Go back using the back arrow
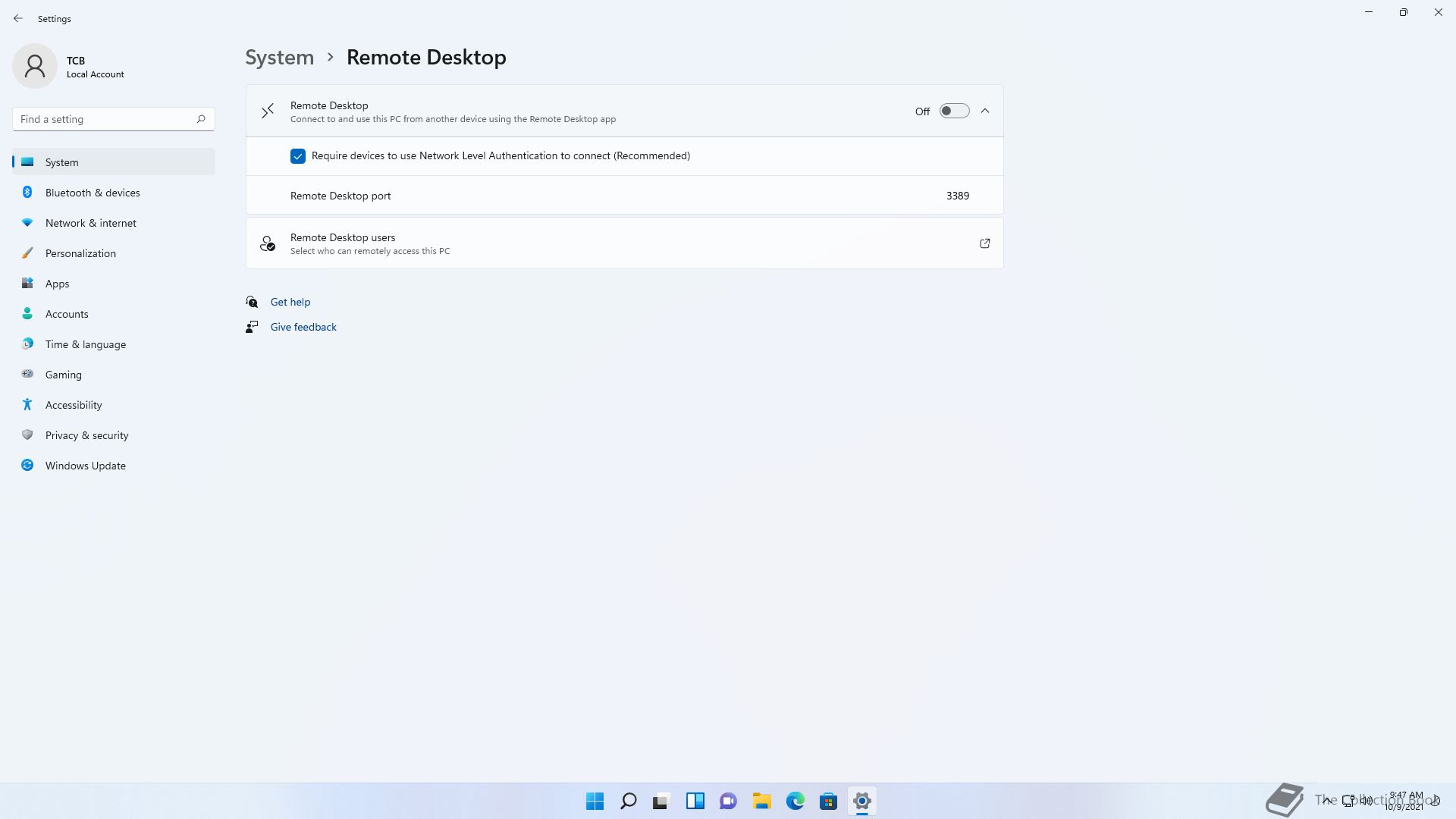 [18, 18]
